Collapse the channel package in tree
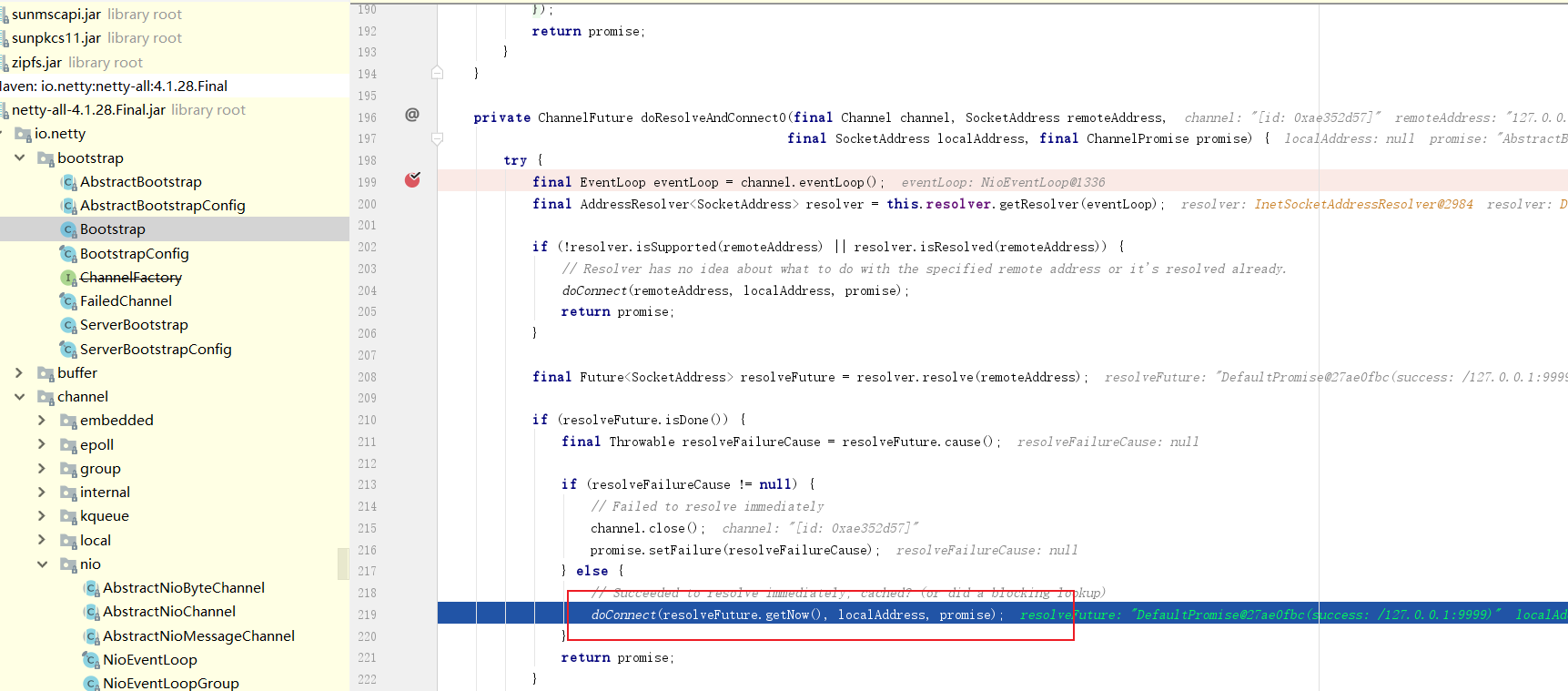The image size is (1568, 691). (19, 396)
